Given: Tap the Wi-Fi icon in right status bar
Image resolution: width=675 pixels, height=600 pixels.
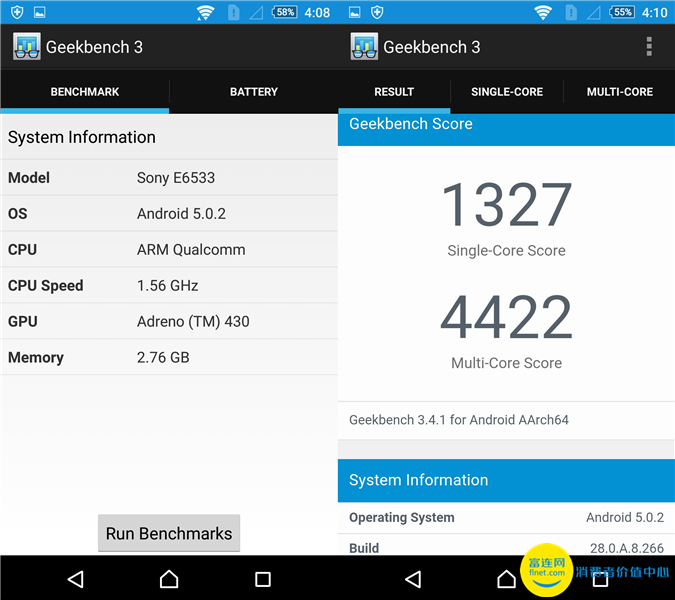Looking at the screenshot, I should click(543, 12).
